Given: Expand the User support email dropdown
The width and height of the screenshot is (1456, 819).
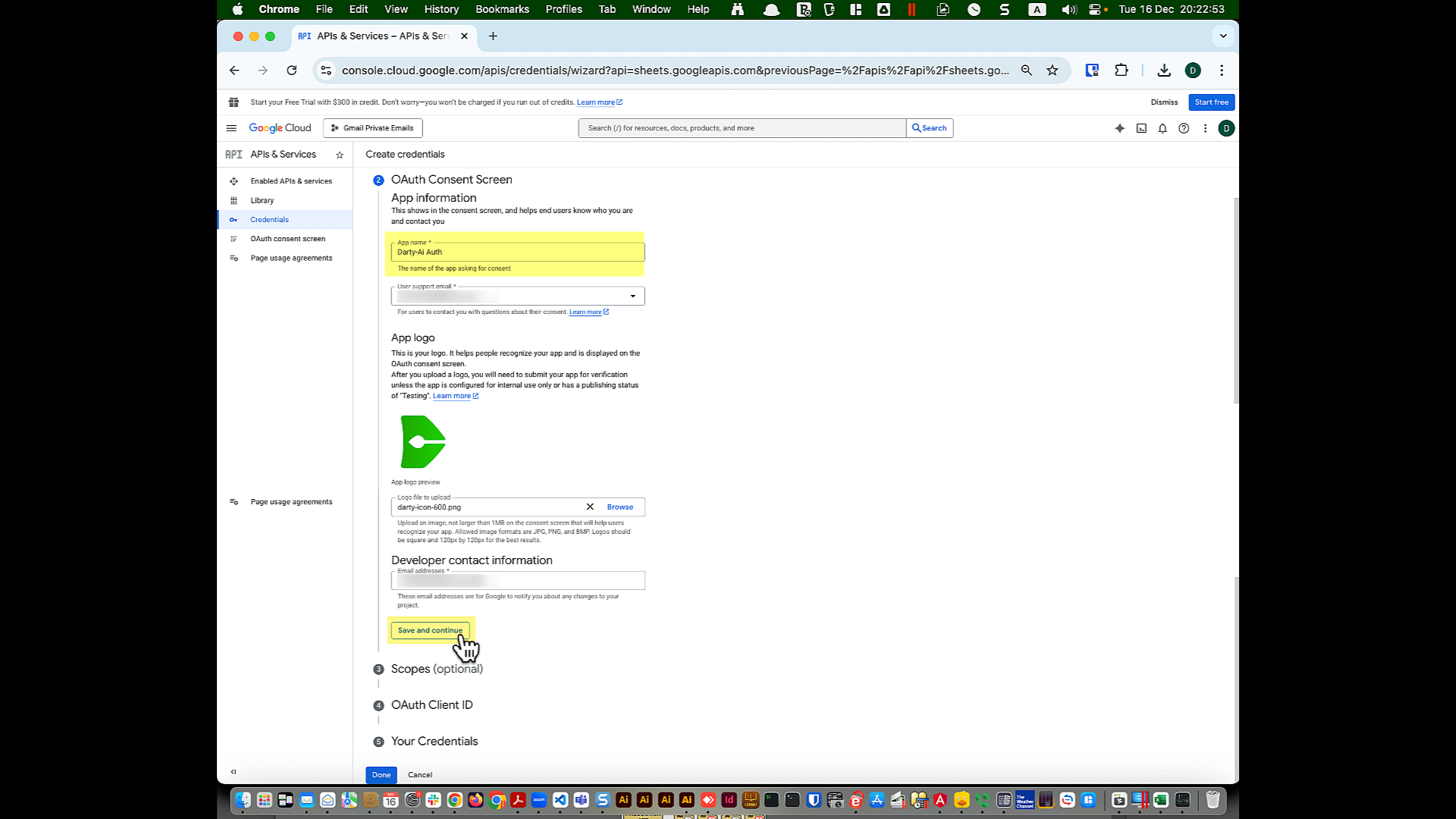Looking at the screenshot, I should pos(632,296).
